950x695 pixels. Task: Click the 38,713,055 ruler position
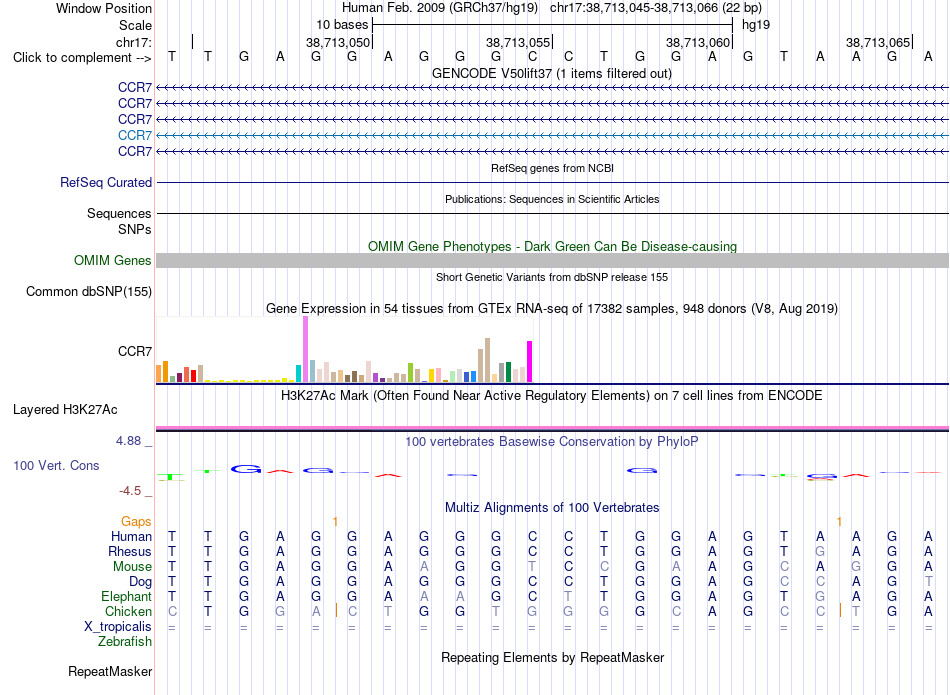coord(518,42)
